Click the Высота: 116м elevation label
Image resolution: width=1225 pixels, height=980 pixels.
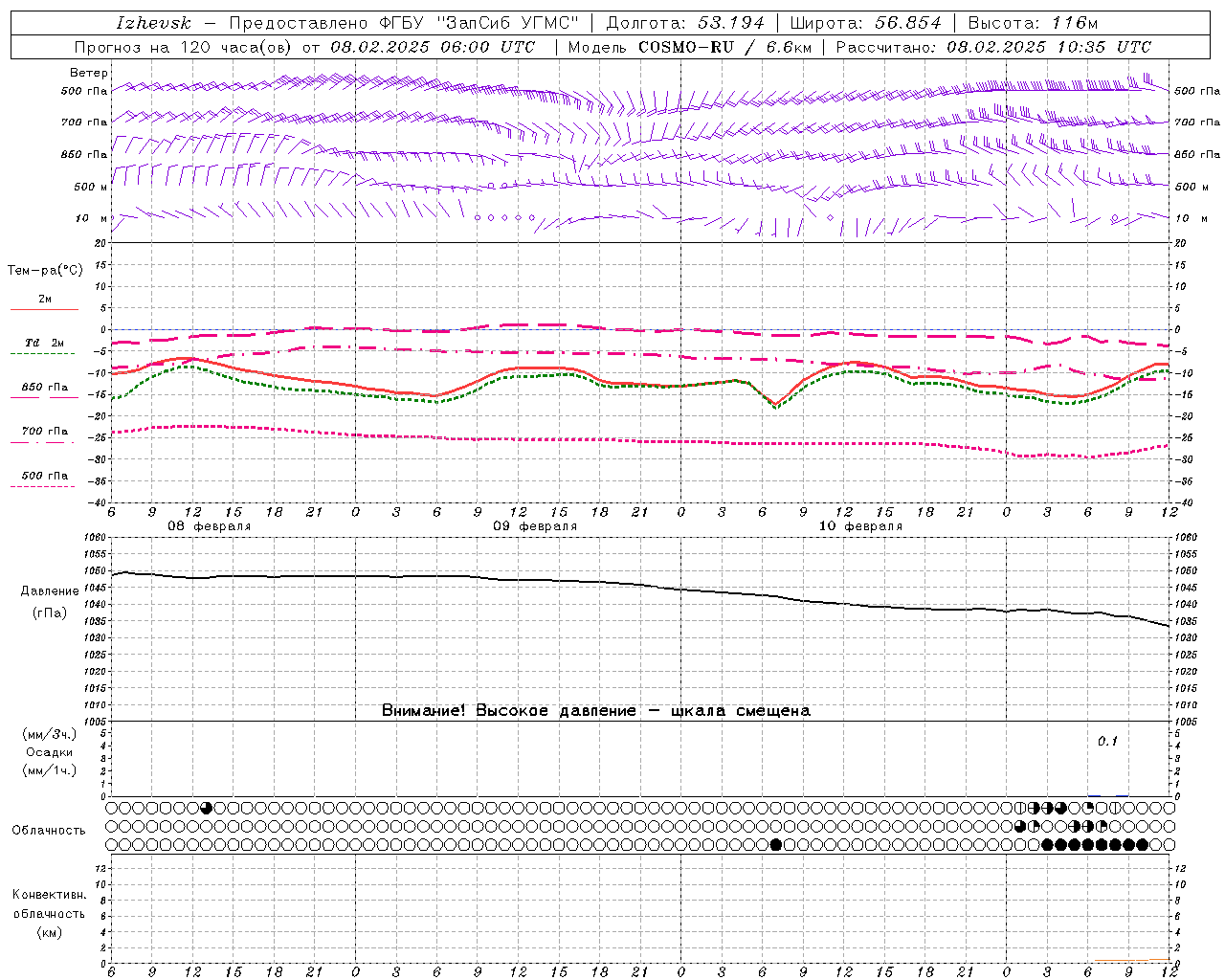click(x=1034, y=23)
